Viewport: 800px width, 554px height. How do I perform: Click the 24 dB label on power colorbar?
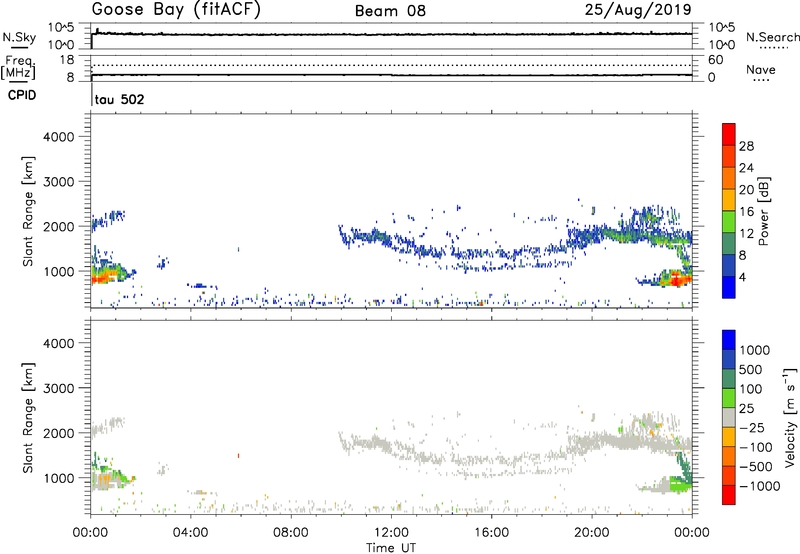click(x=746, y=168)
